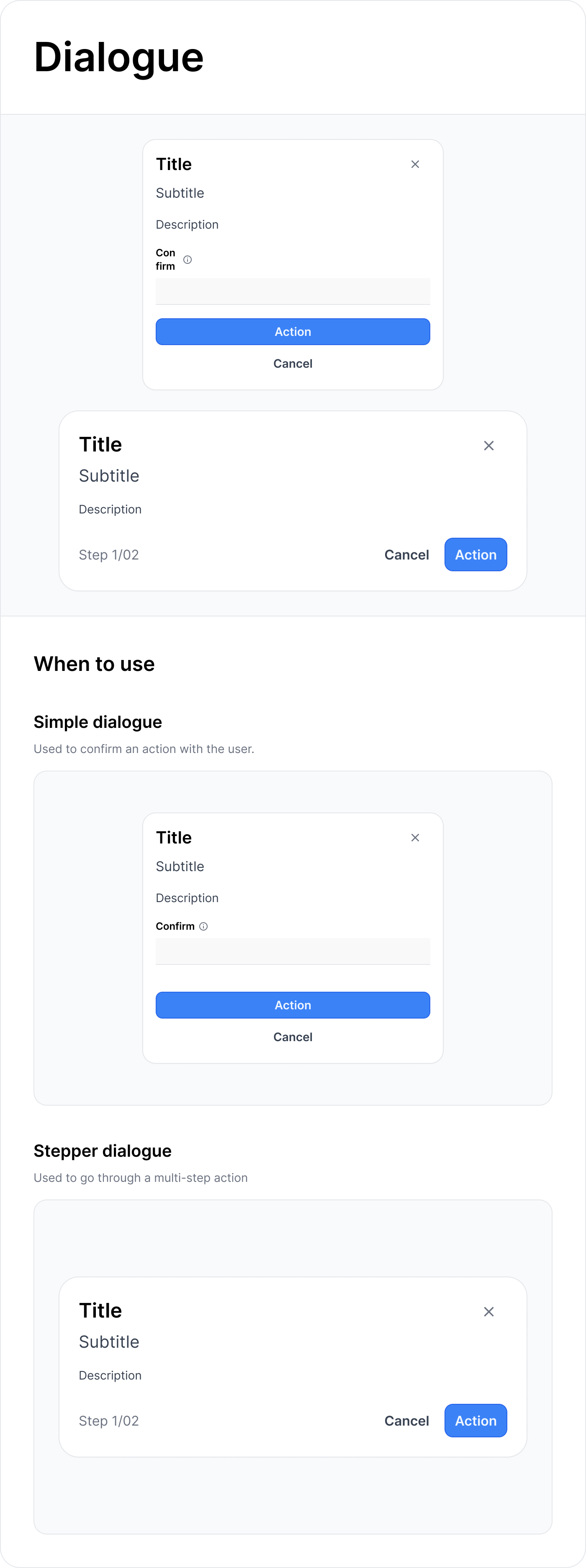The width and height of the screenshot is (586, 1568).
Task: Click the Confirm input field in the top dialogue
Action: (x=293, y=291)
